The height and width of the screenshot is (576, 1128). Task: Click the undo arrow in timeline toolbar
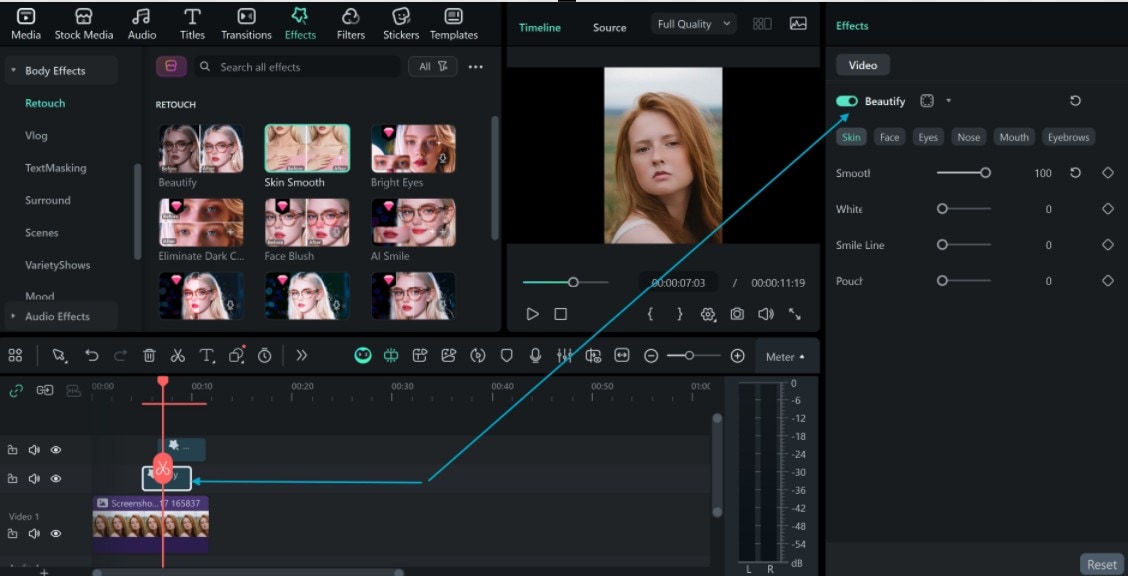point(92,355)
